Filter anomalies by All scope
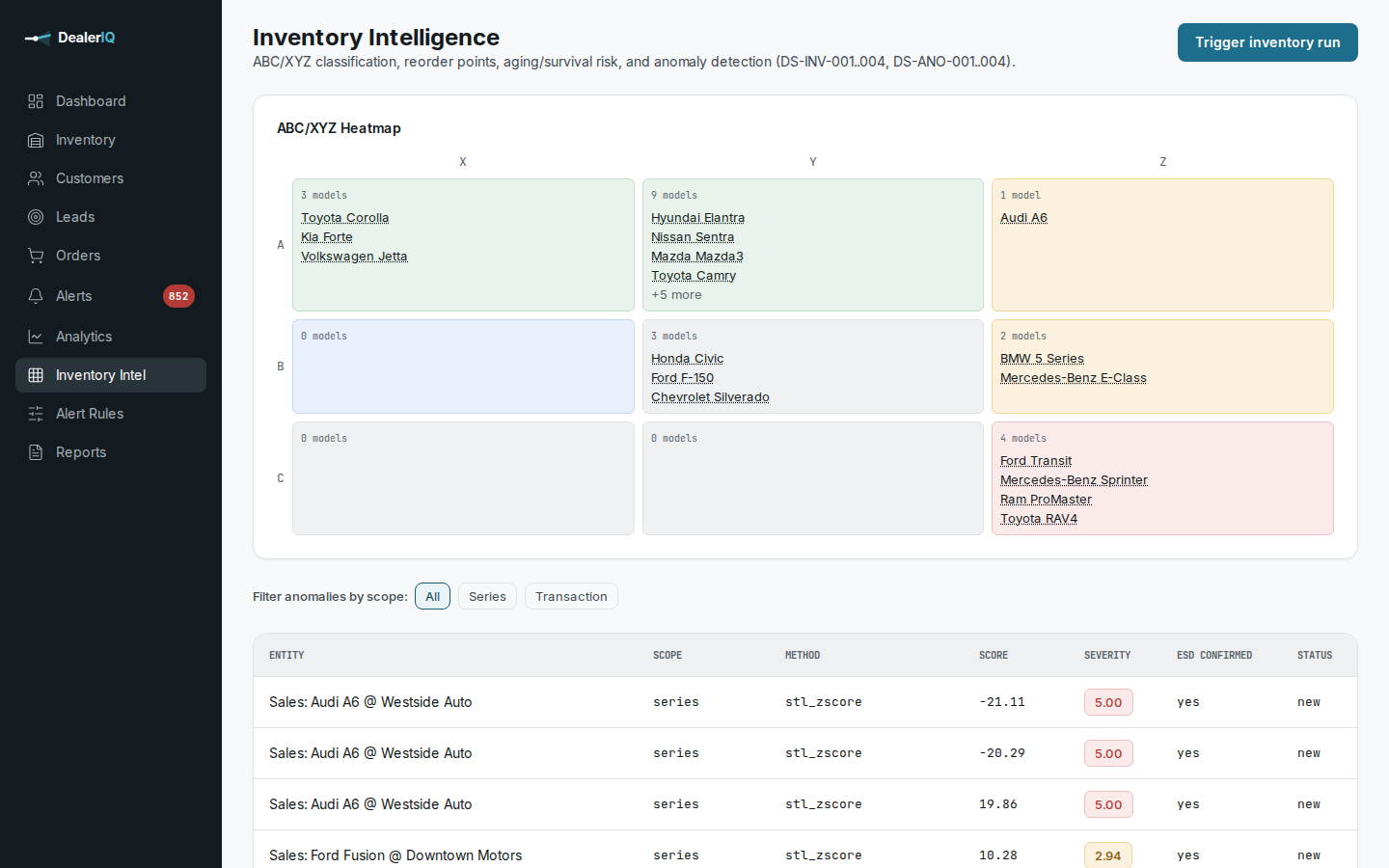 tap(433, 596)
